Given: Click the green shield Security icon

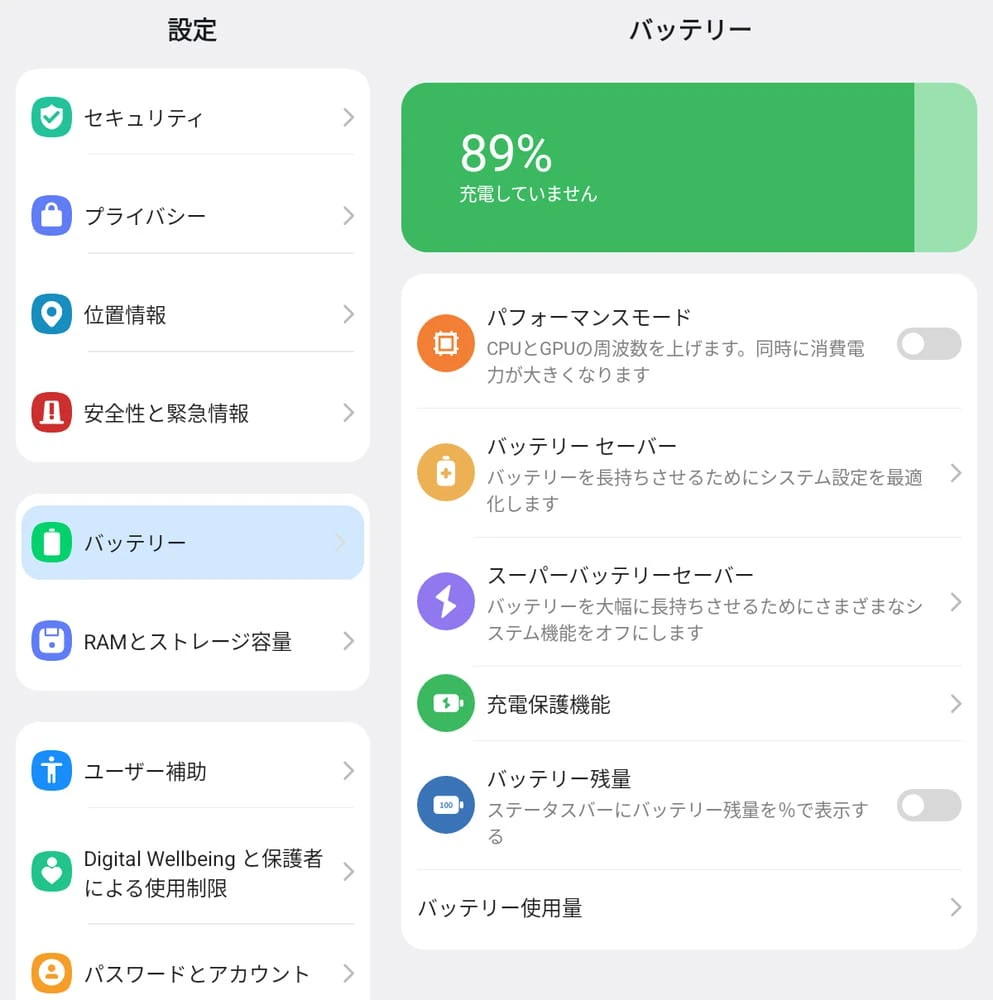Looking at the screenshot, I should [x=51, y=117].
